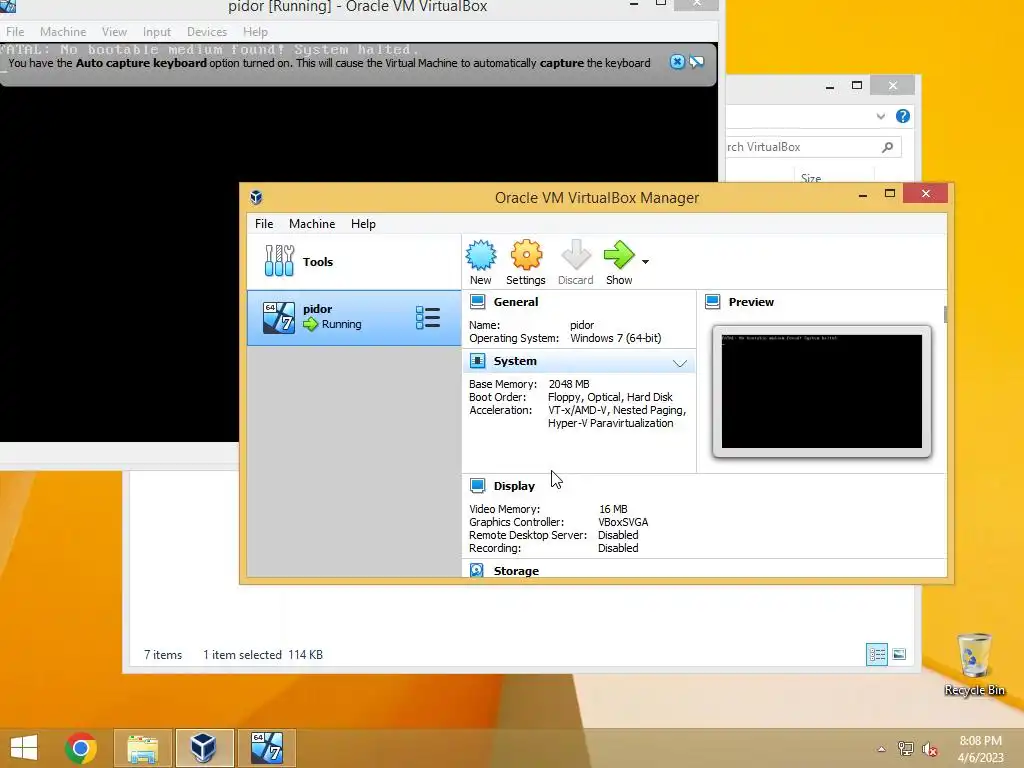The height and width of the screenshot is (768, 1024).
Task: Click the "Floppy, Optical, Hard Disk" boot order
Action: tap(610, 397)
